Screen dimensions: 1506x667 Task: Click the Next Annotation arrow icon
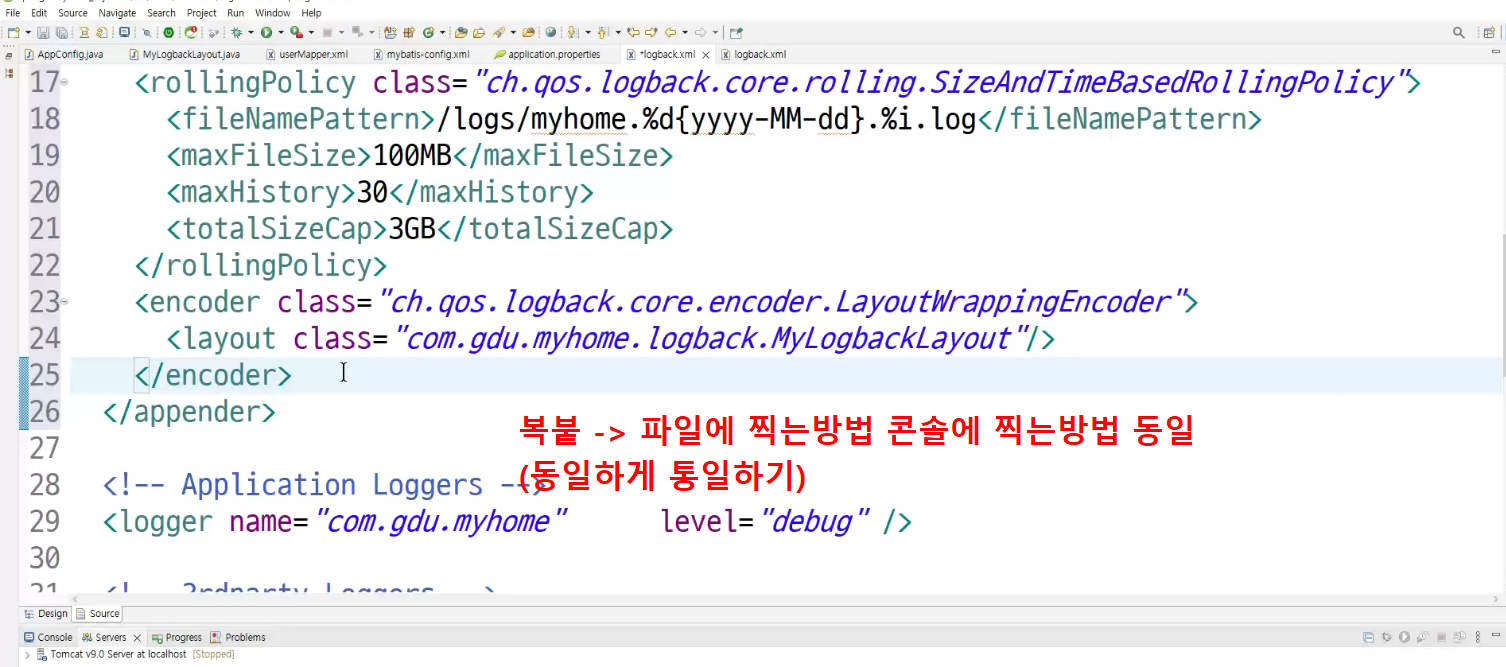tap(572, 32)
